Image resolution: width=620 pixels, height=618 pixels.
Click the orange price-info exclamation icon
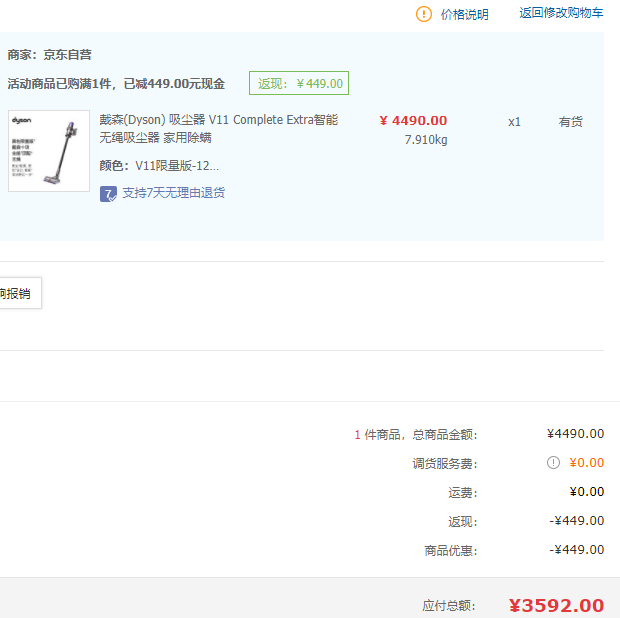(423, 14)
